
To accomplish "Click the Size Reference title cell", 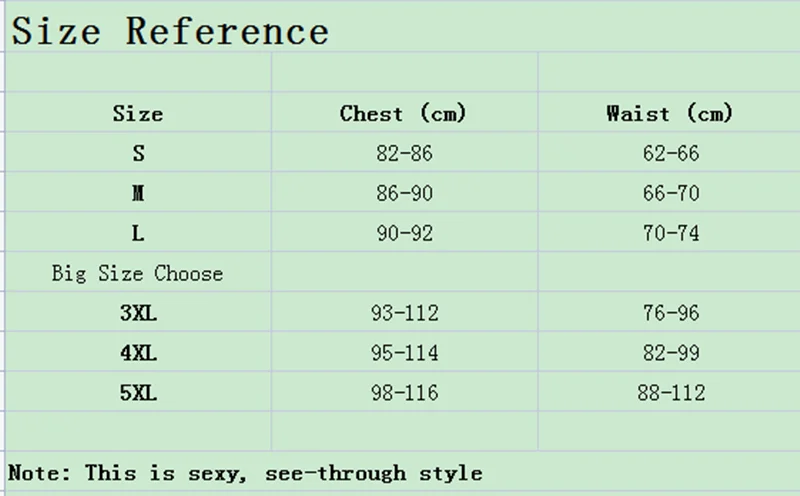I will point(170,31).
